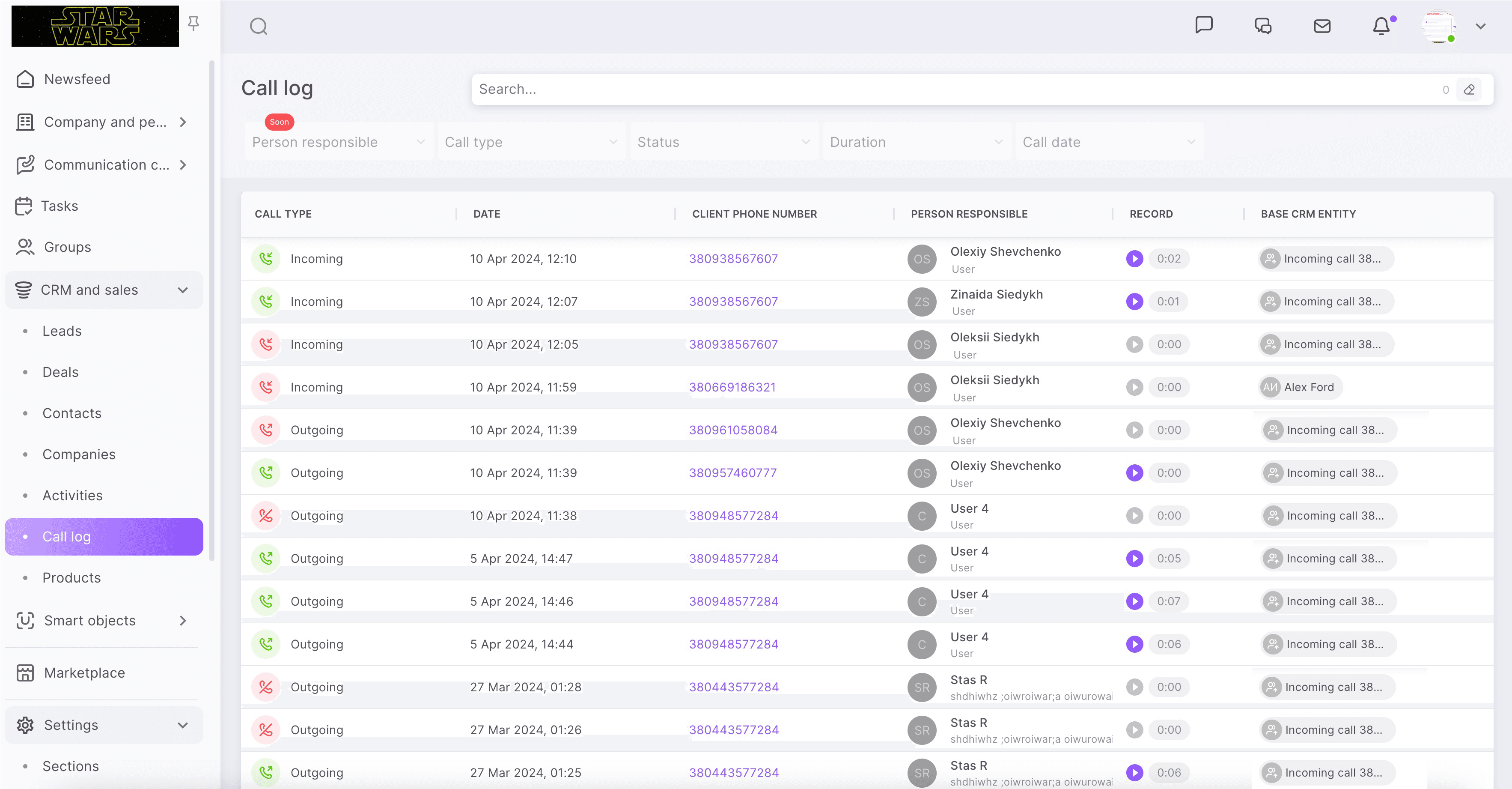Image resolution: width=1512 pixels, height=789 pixels.
Task: Click into the Call log search field
Action: click(939, 89)
